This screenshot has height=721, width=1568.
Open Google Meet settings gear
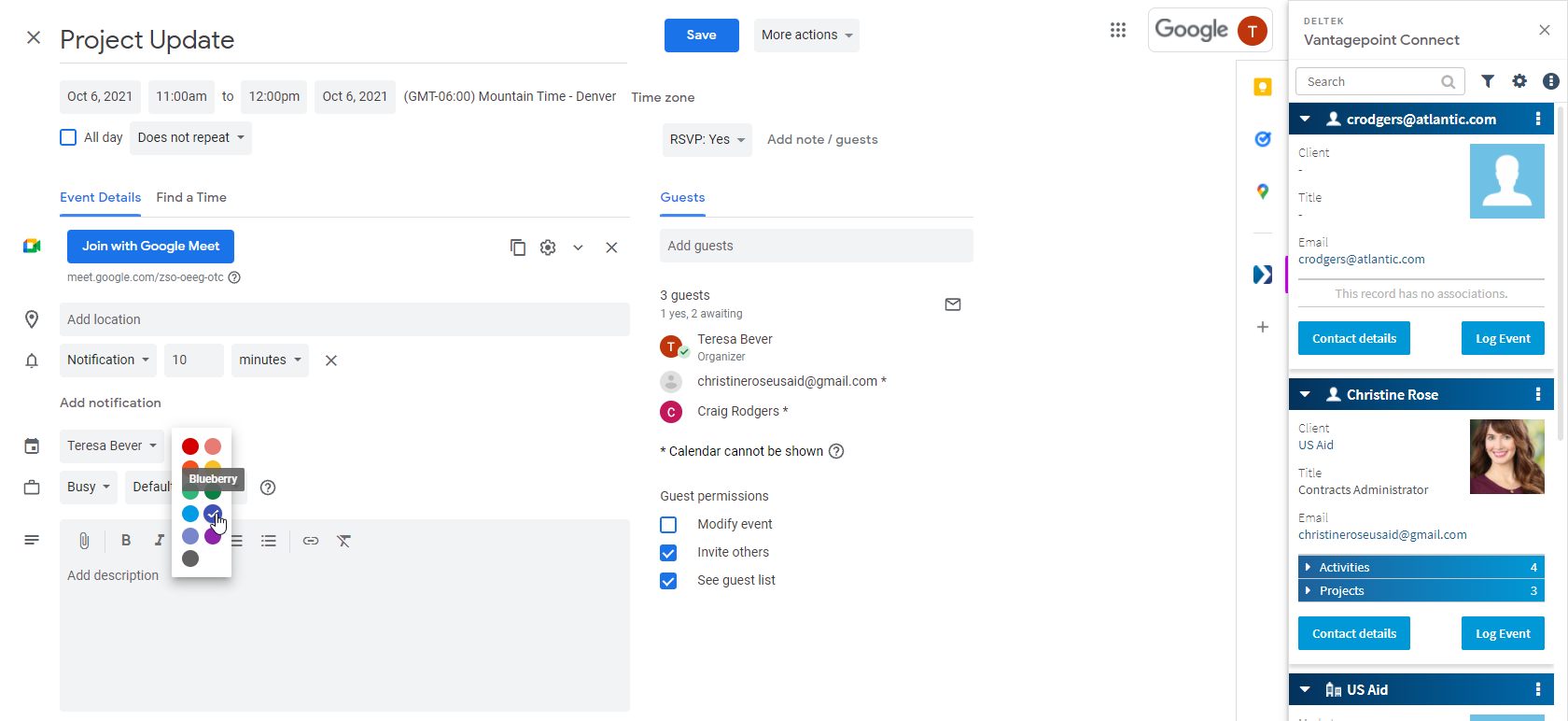[548, 247]
